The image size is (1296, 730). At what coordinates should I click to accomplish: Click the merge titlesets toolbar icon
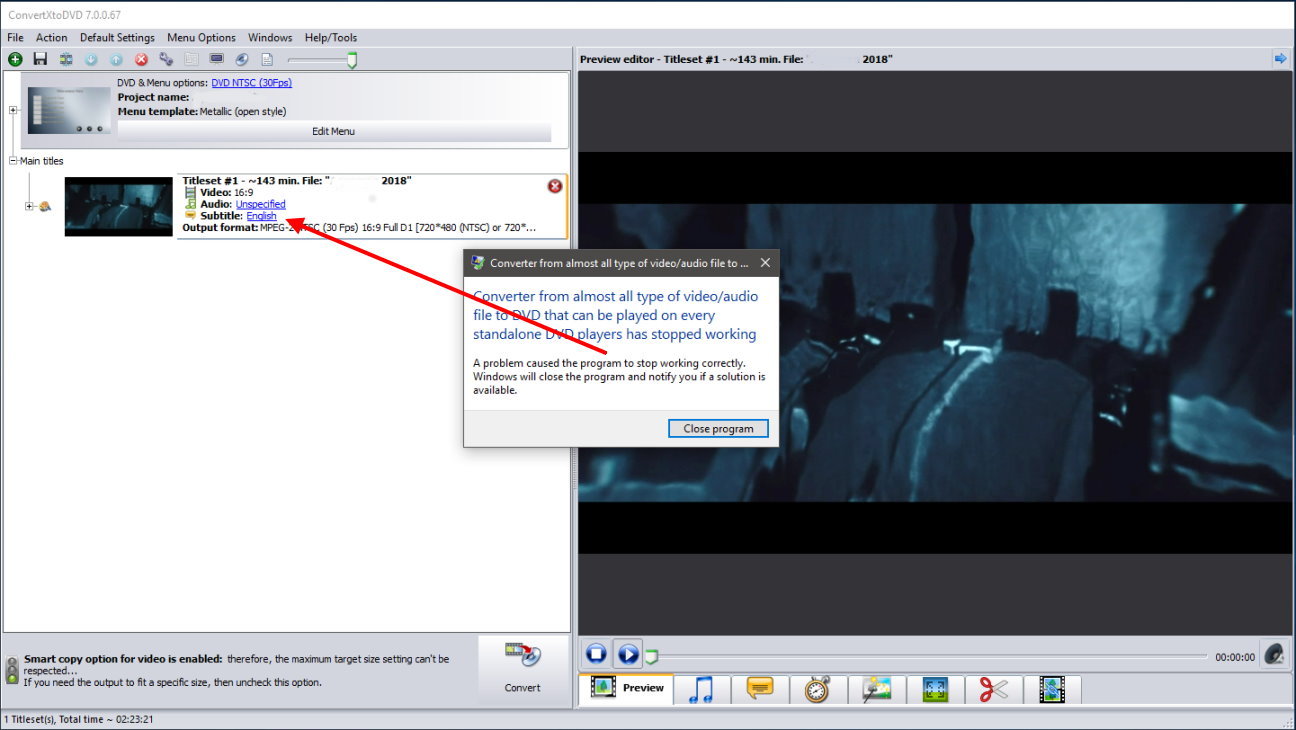click(65, 60)
